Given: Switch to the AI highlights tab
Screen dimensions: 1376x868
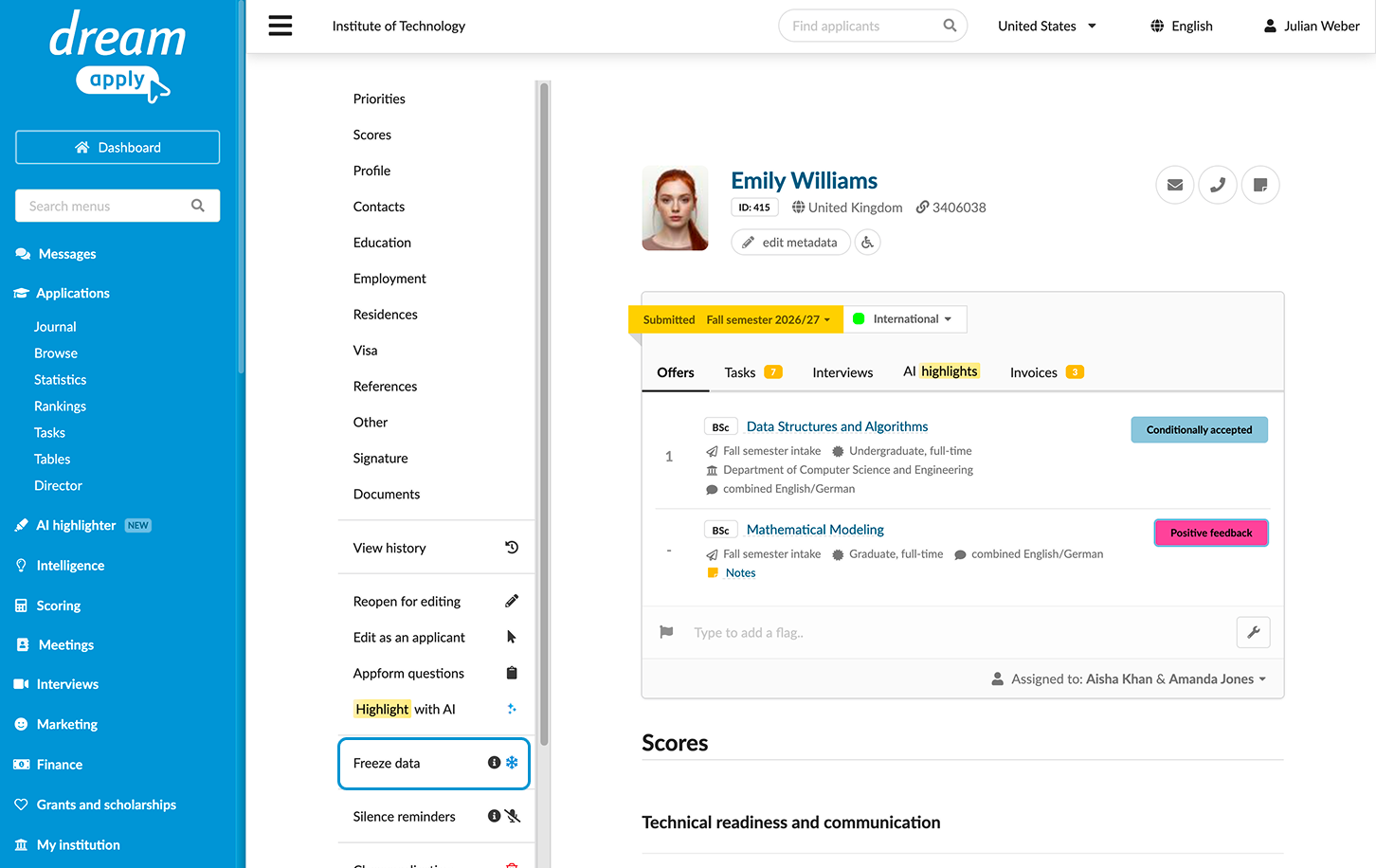Looking at the screenshot, I should pyautogui.click(x=941, y=371).
